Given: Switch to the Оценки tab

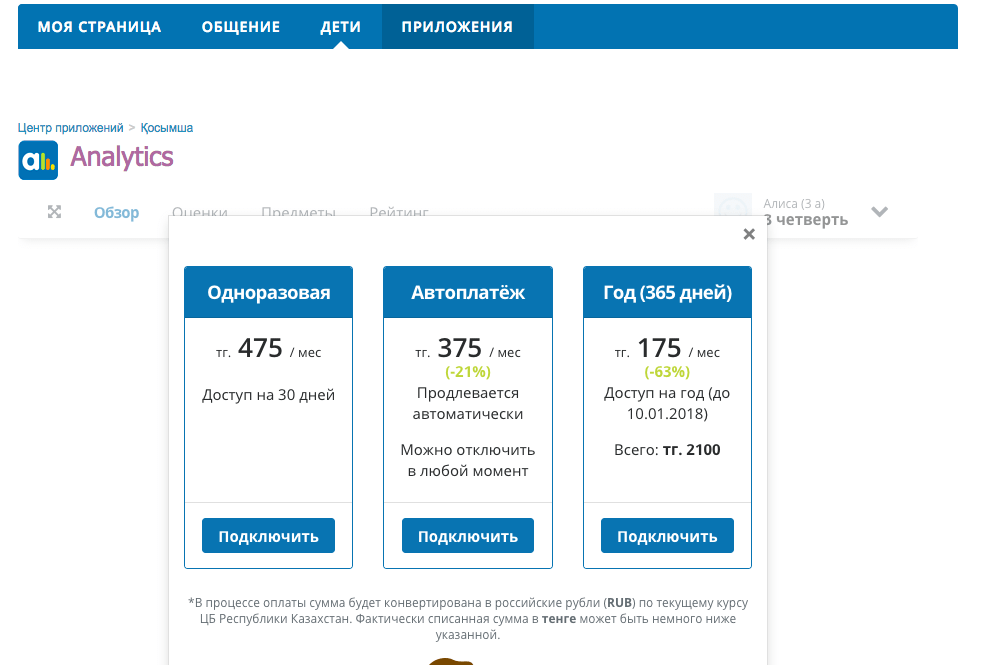Looking at the screenshot, I should [x=200, y=212].
